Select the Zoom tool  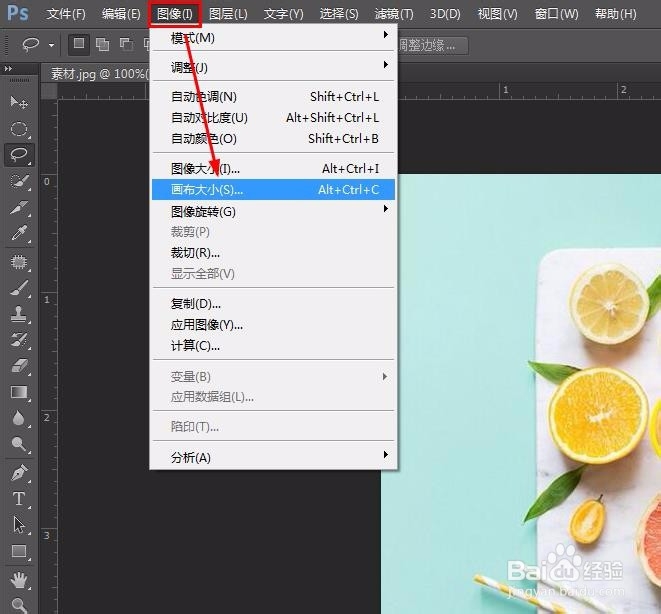(x=19, y=606)
